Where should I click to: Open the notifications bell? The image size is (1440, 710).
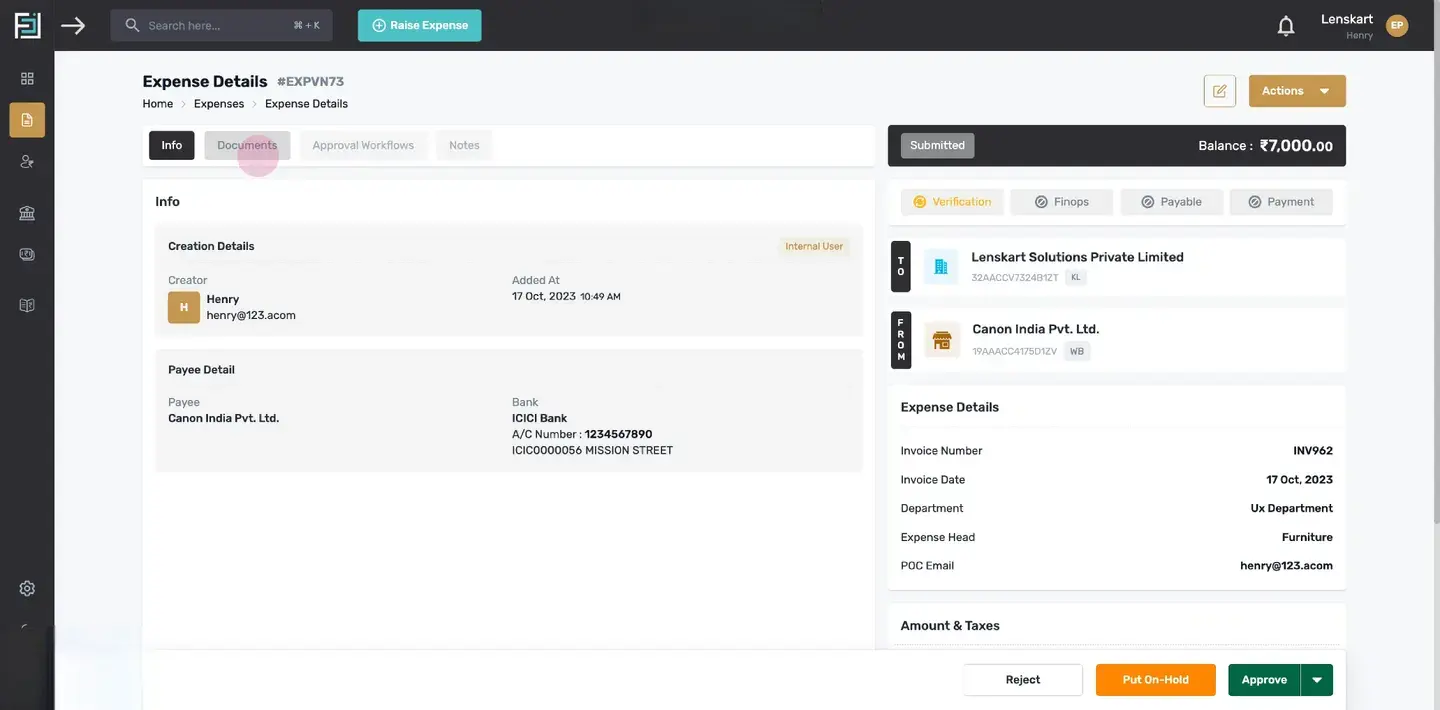pos(1286,26)
